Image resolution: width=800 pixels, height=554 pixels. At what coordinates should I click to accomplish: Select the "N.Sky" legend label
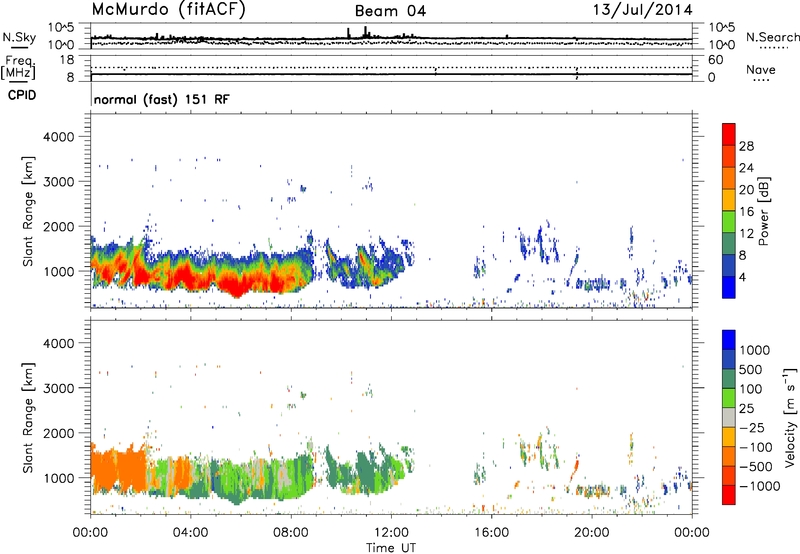pos(19,37)
